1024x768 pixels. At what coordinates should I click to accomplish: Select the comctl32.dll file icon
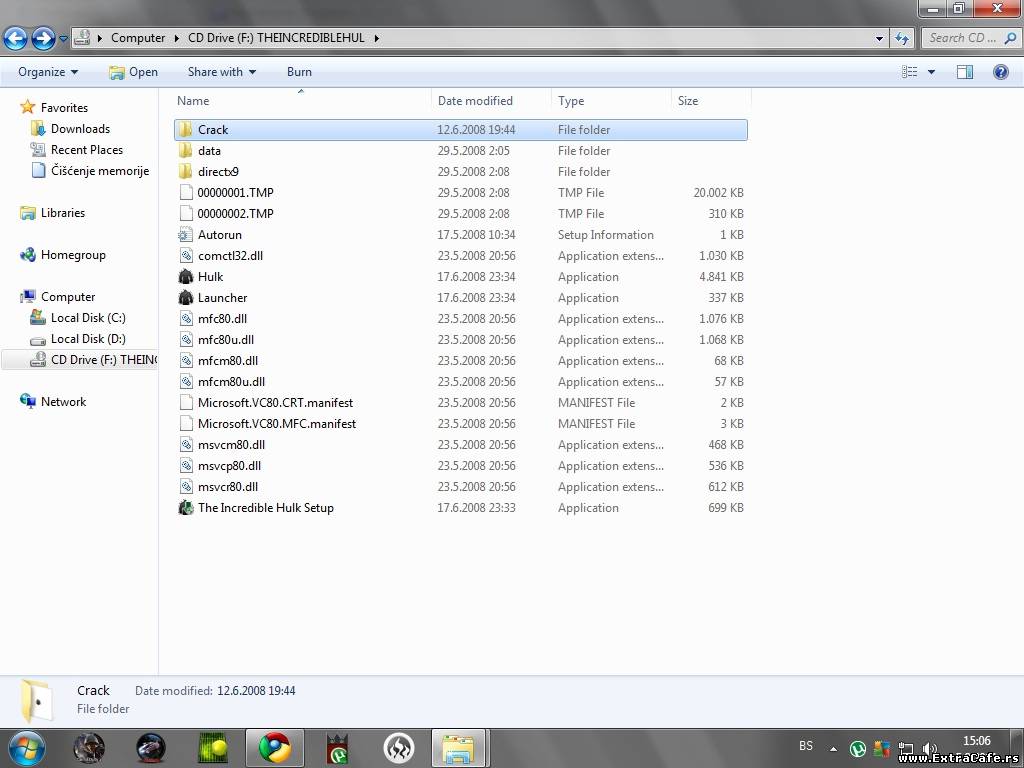tap(185, 255)
